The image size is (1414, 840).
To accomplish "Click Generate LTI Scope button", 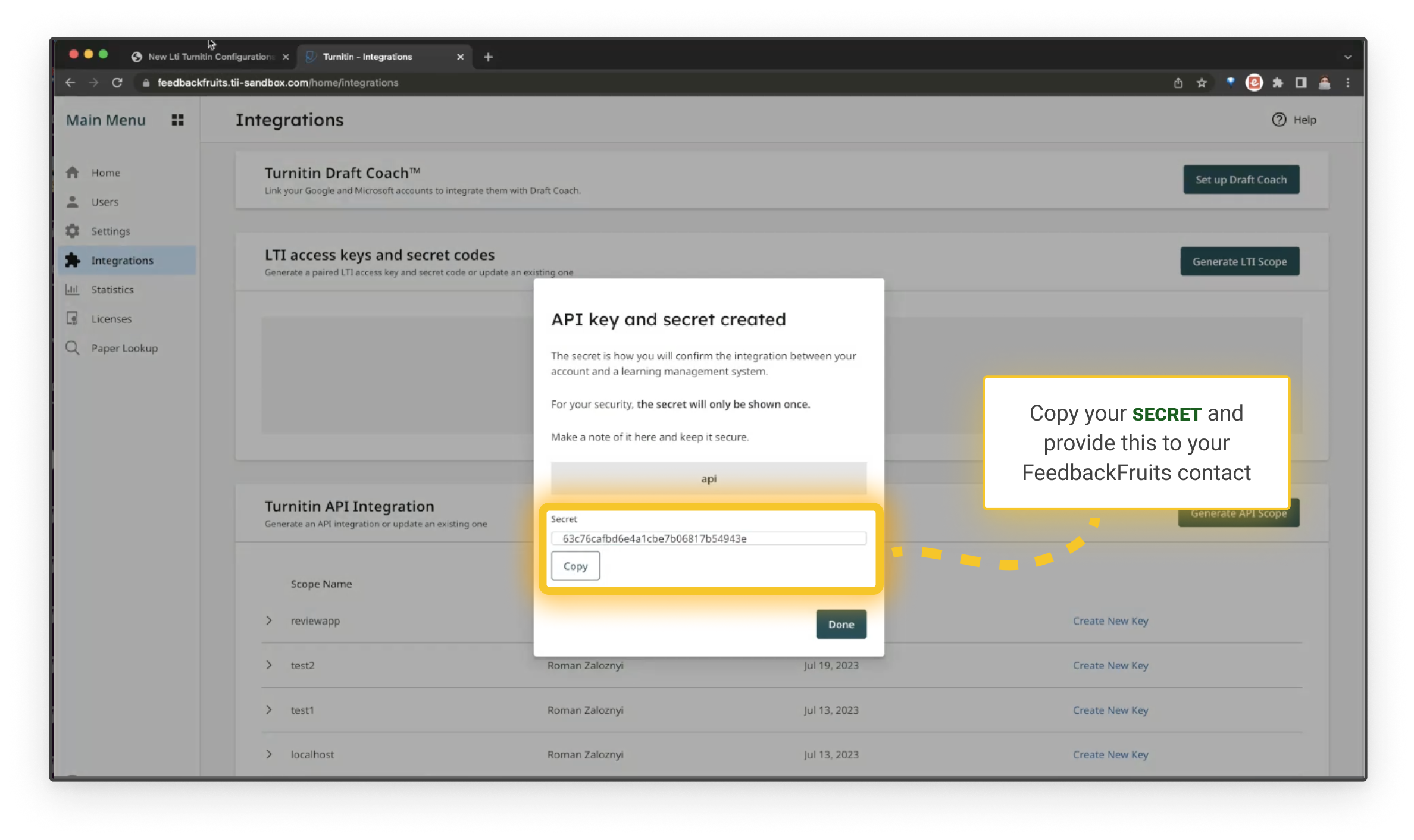I will (1240, 261).
